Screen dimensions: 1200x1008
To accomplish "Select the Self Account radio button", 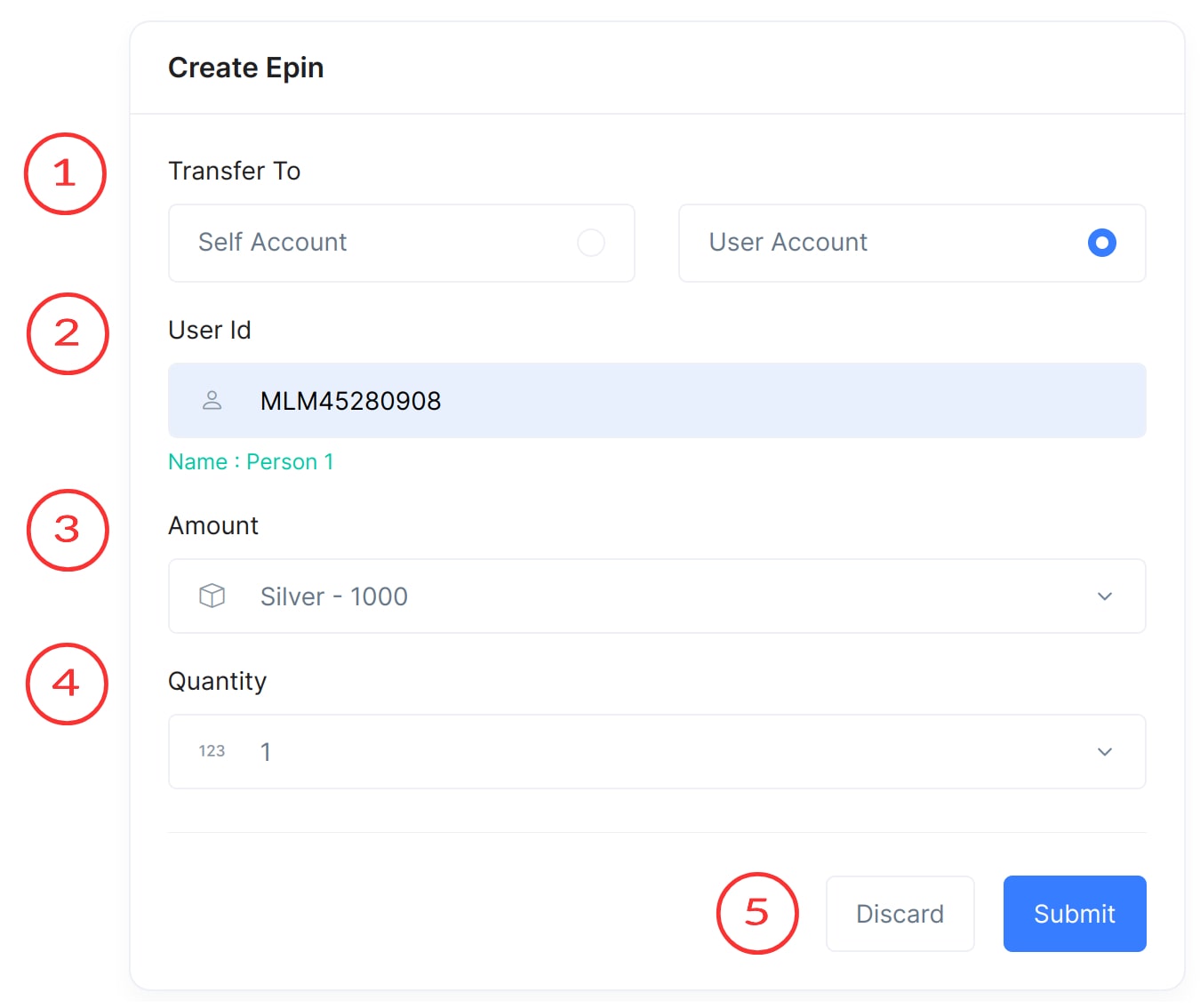I will click(x=591, y=243).
